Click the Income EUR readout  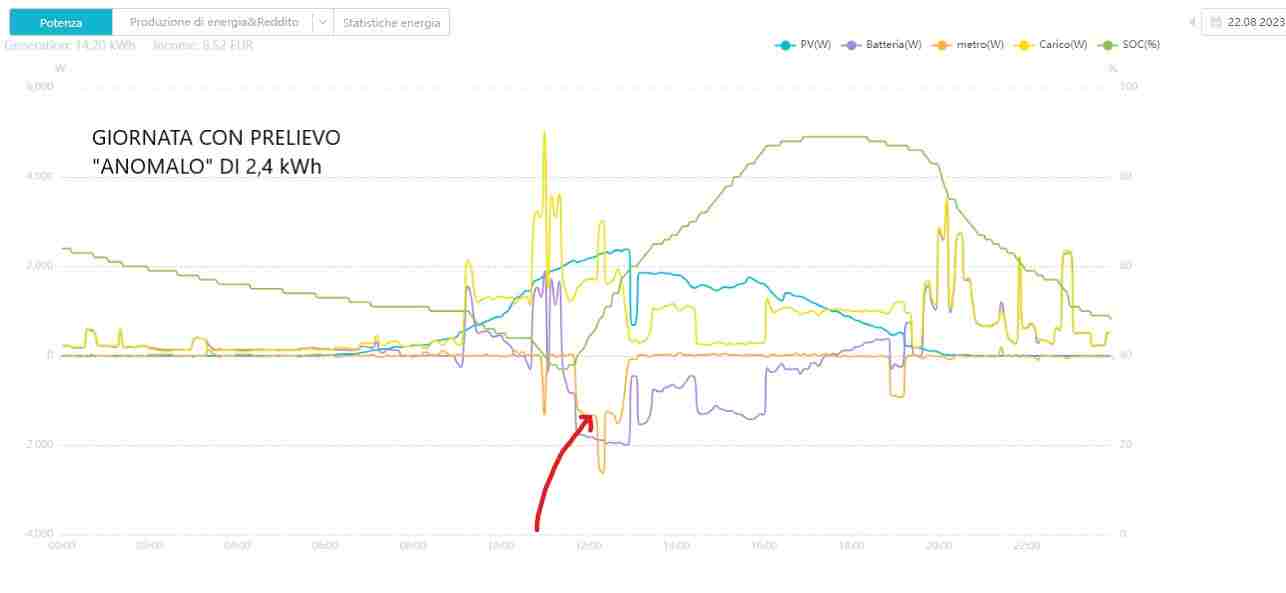pyautogui.click(x=203, y=45)
